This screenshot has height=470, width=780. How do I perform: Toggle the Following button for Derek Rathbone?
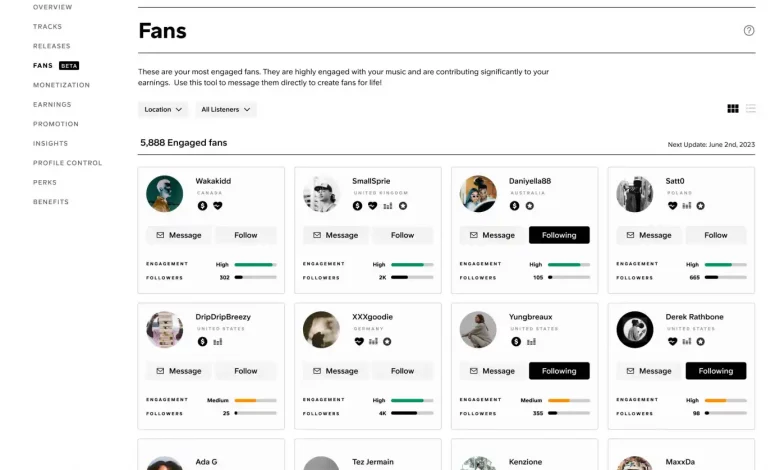pyautogui.click(x=716, y=371)
